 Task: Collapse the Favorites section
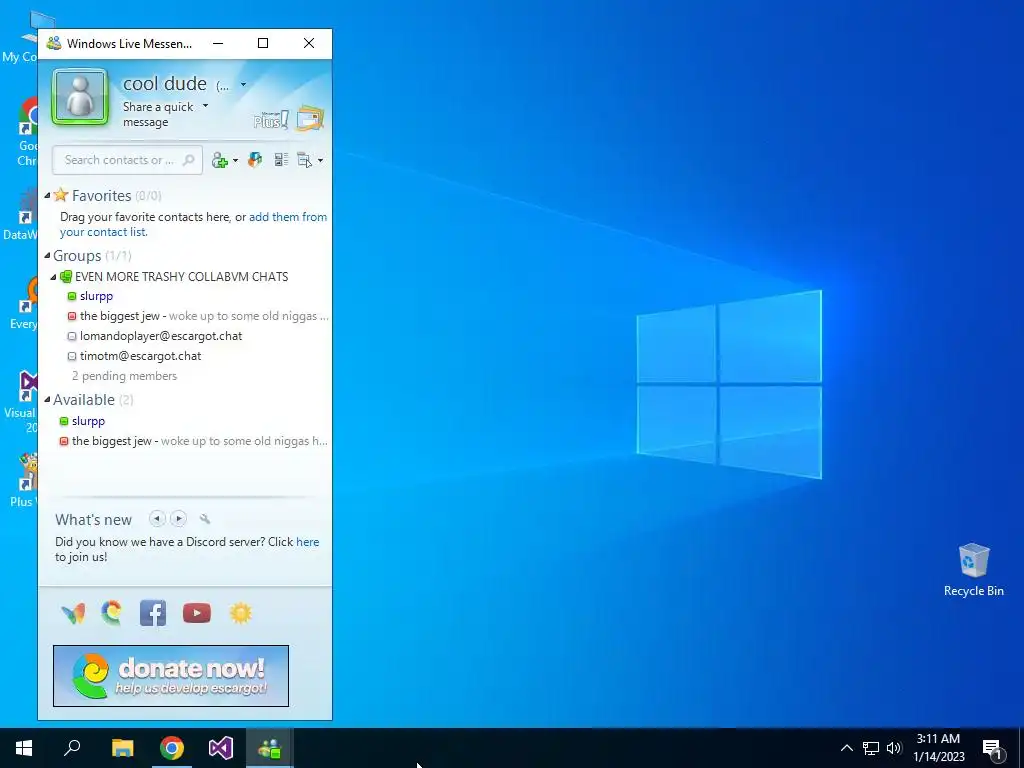pos(47,195)
